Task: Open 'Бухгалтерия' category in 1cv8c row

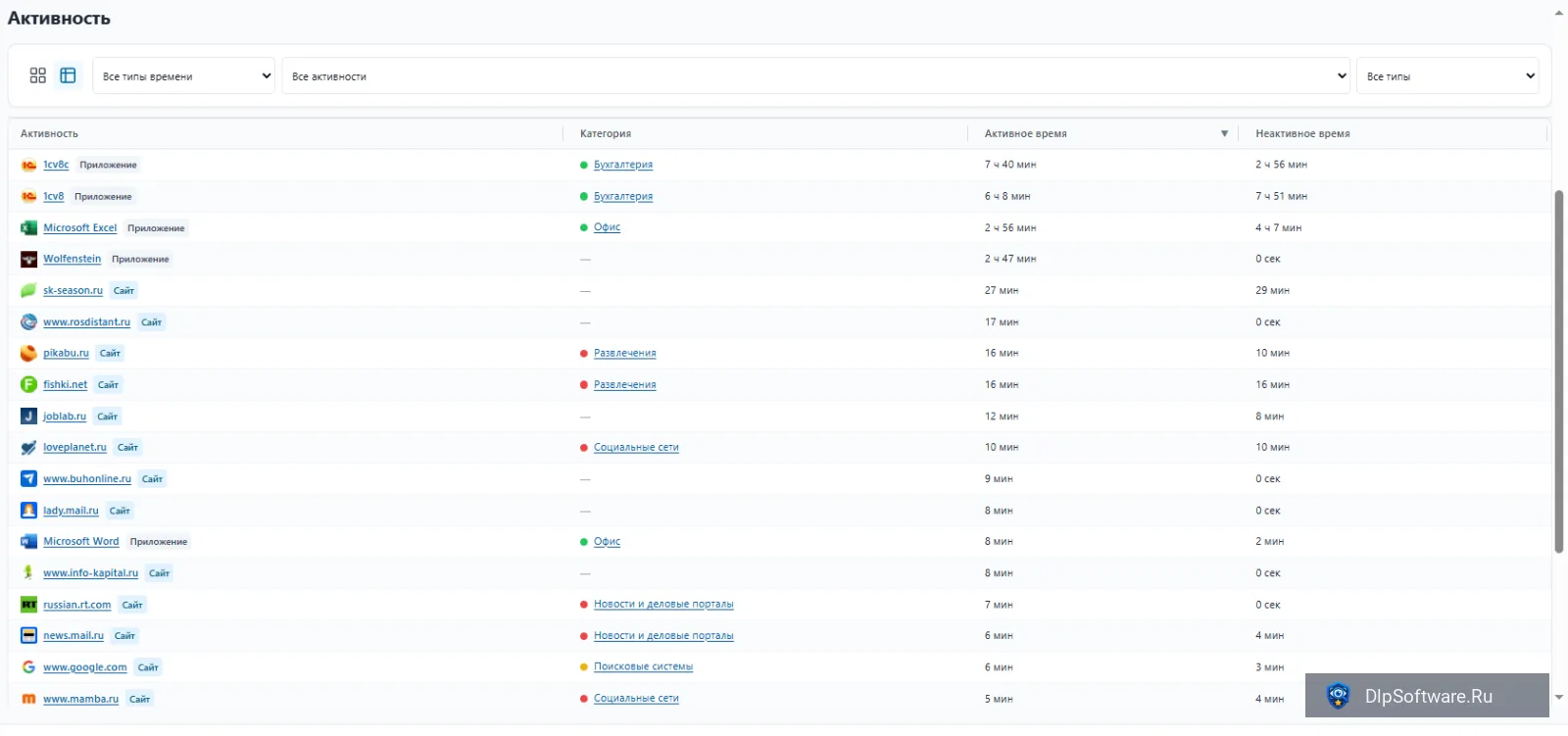Action: pyautogui.click(x=623, y=165)
